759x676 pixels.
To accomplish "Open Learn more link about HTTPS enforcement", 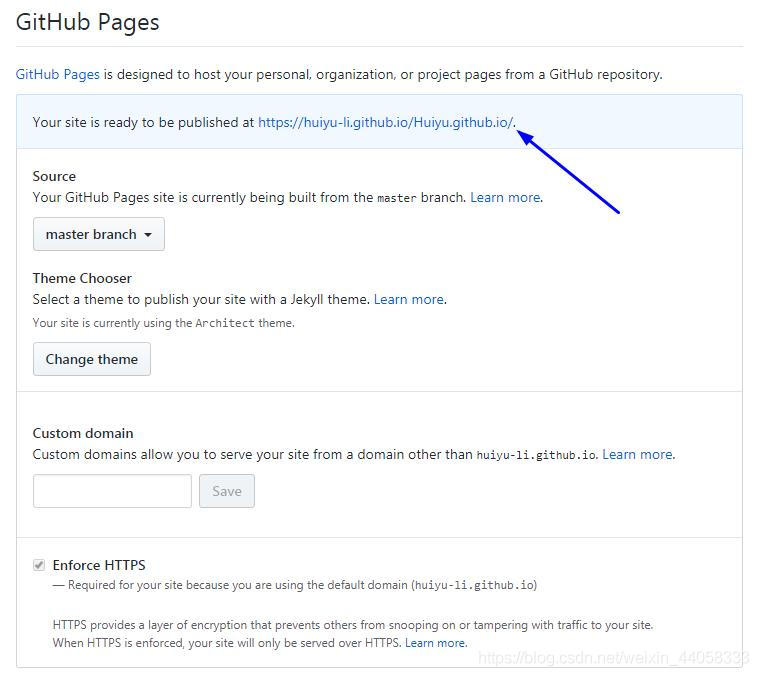I will [435, 642].
